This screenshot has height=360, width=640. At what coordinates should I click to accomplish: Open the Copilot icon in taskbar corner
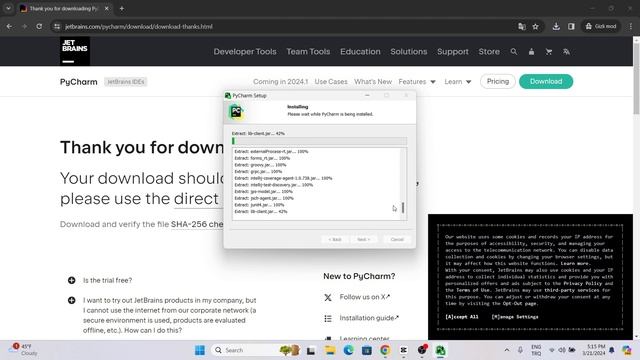[627, 350]
